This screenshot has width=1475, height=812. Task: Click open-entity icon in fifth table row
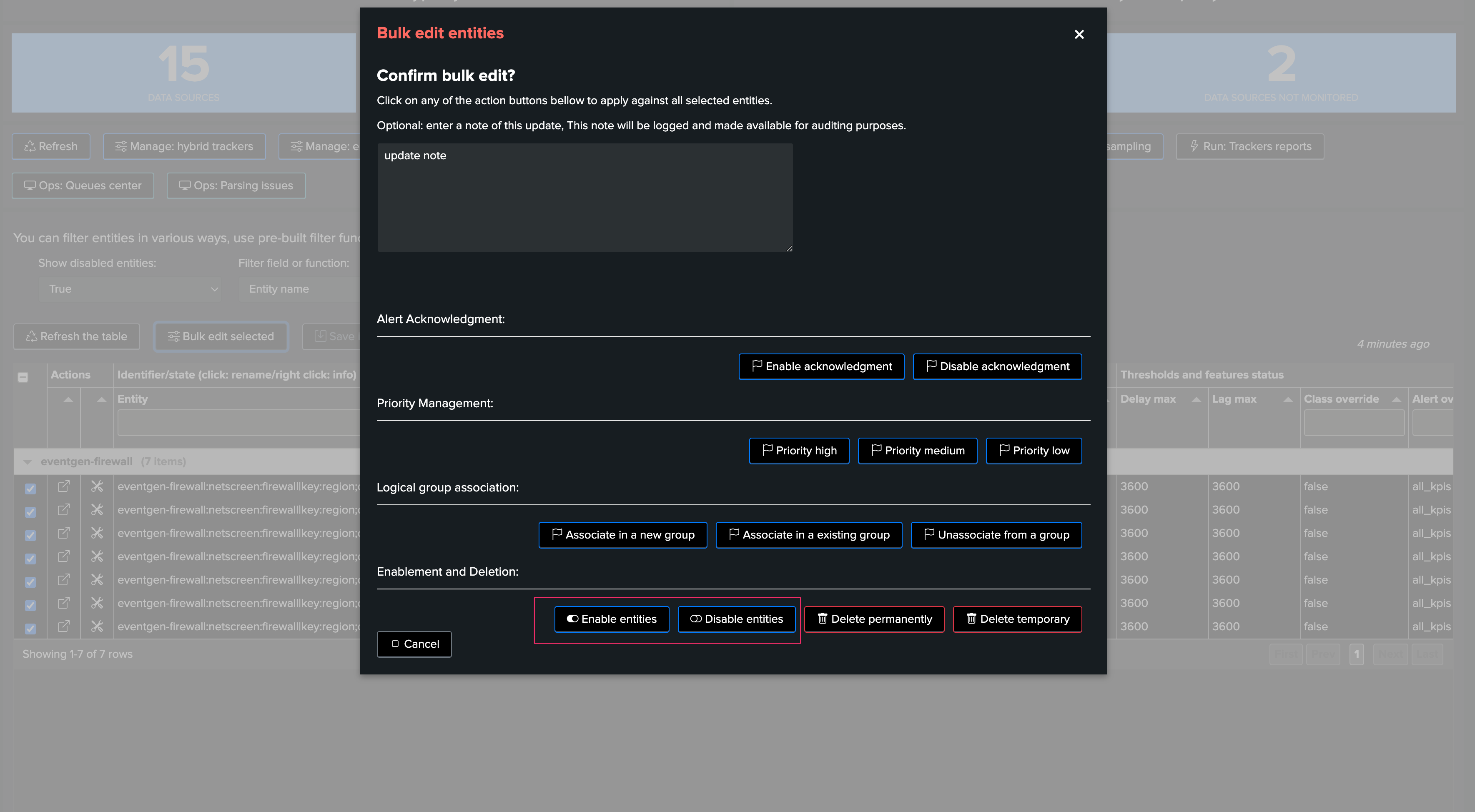click(63, 579)
